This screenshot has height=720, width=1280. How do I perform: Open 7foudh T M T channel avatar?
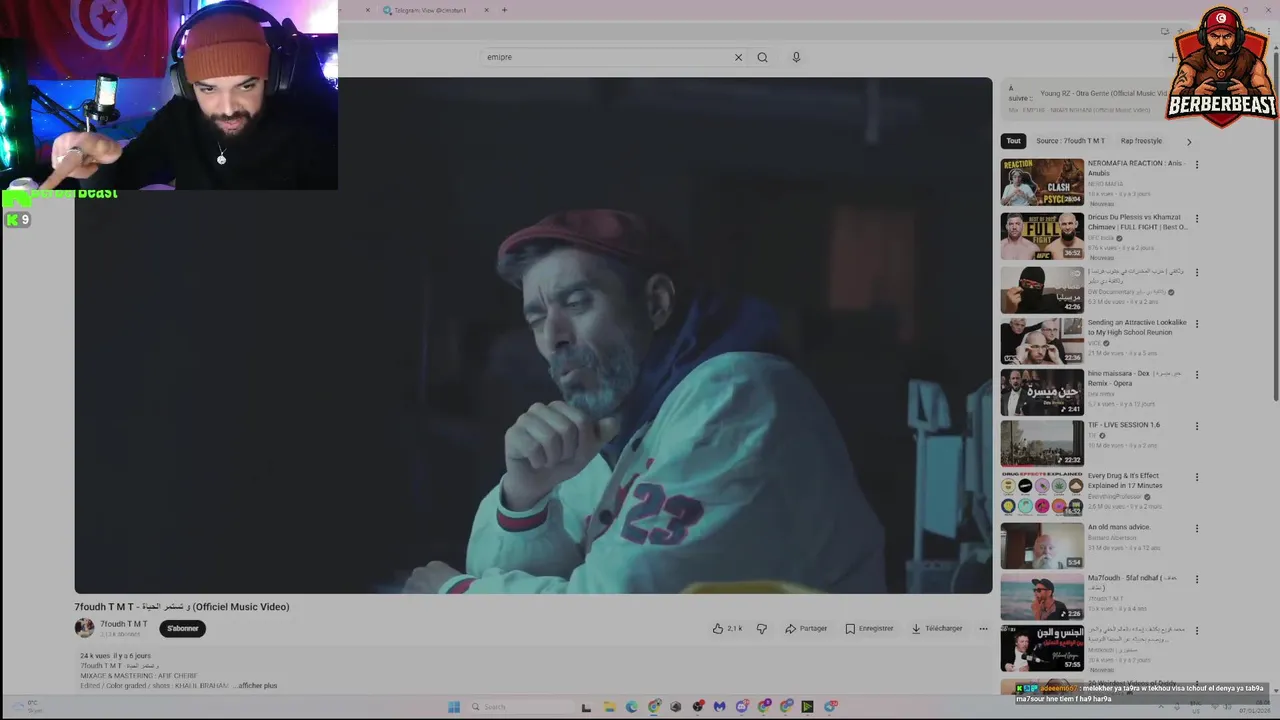(84, 628)
